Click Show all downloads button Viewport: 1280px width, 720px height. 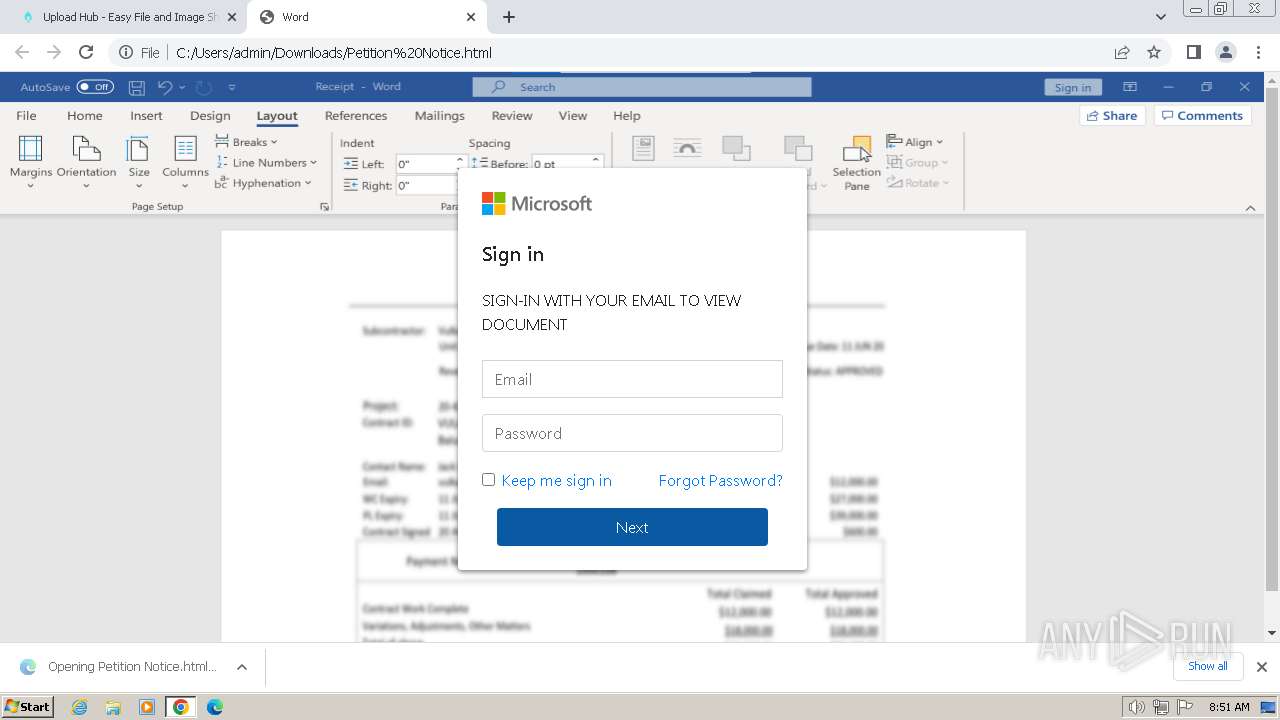point(1208,666)
